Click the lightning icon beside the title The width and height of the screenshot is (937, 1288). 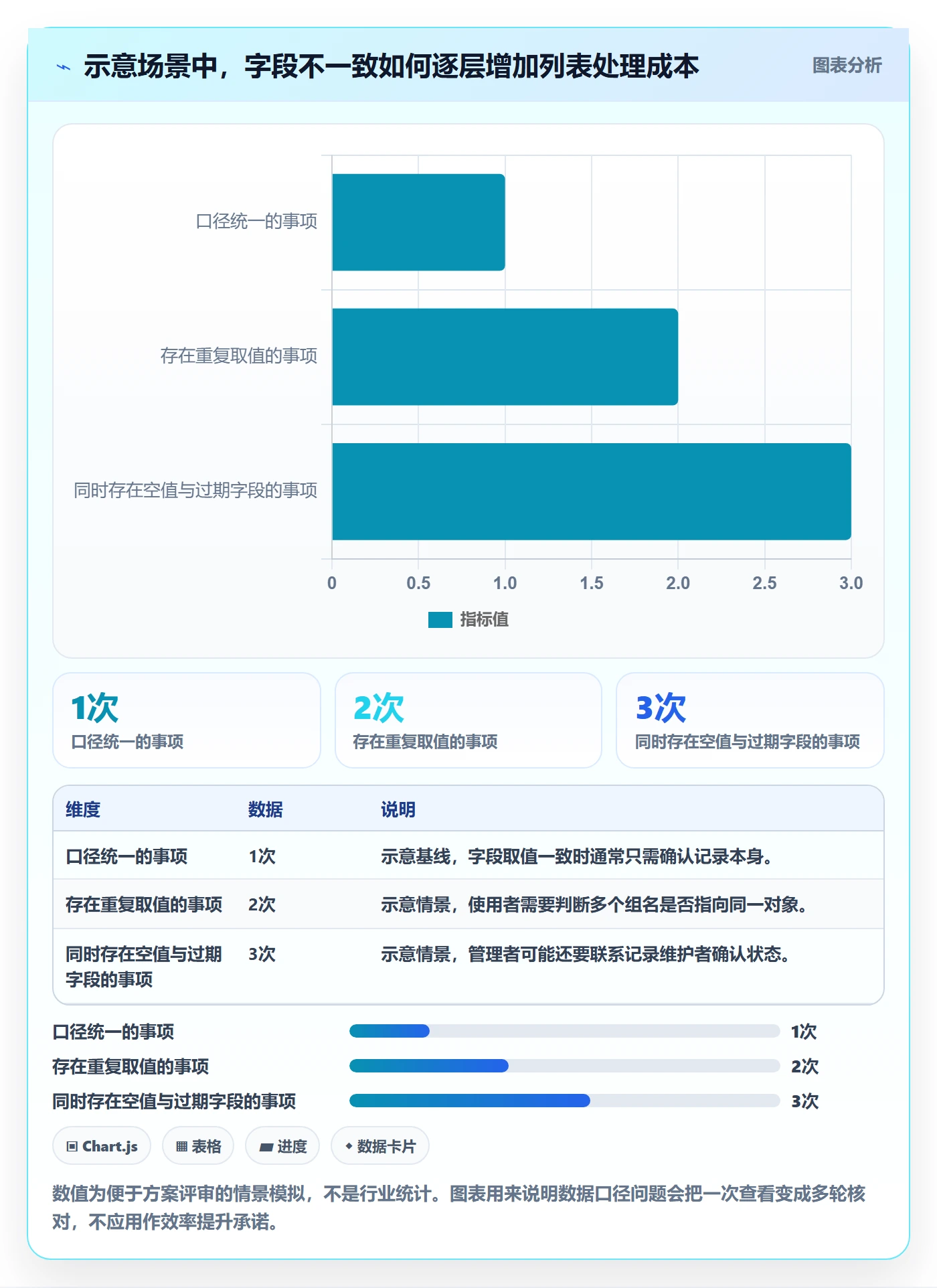coord(64,67)
